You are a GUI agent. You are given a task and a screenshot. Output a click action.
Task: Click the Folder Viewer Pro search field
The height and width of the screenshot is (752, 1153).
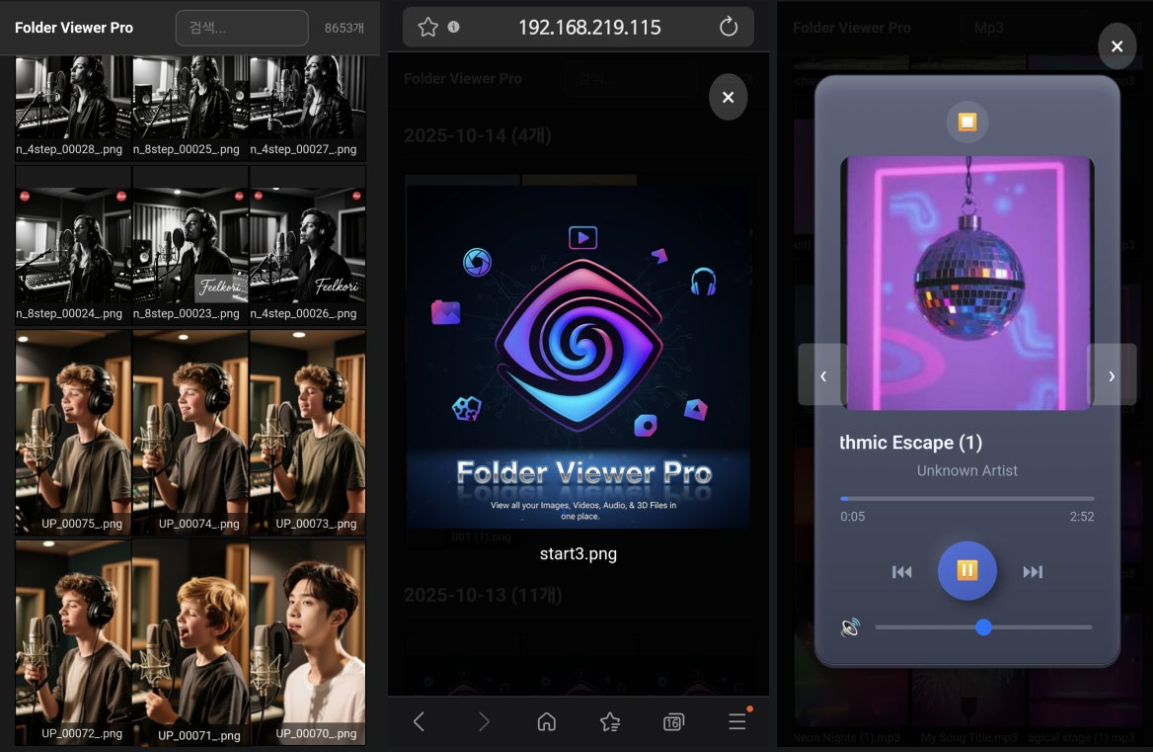coord(242,28)
